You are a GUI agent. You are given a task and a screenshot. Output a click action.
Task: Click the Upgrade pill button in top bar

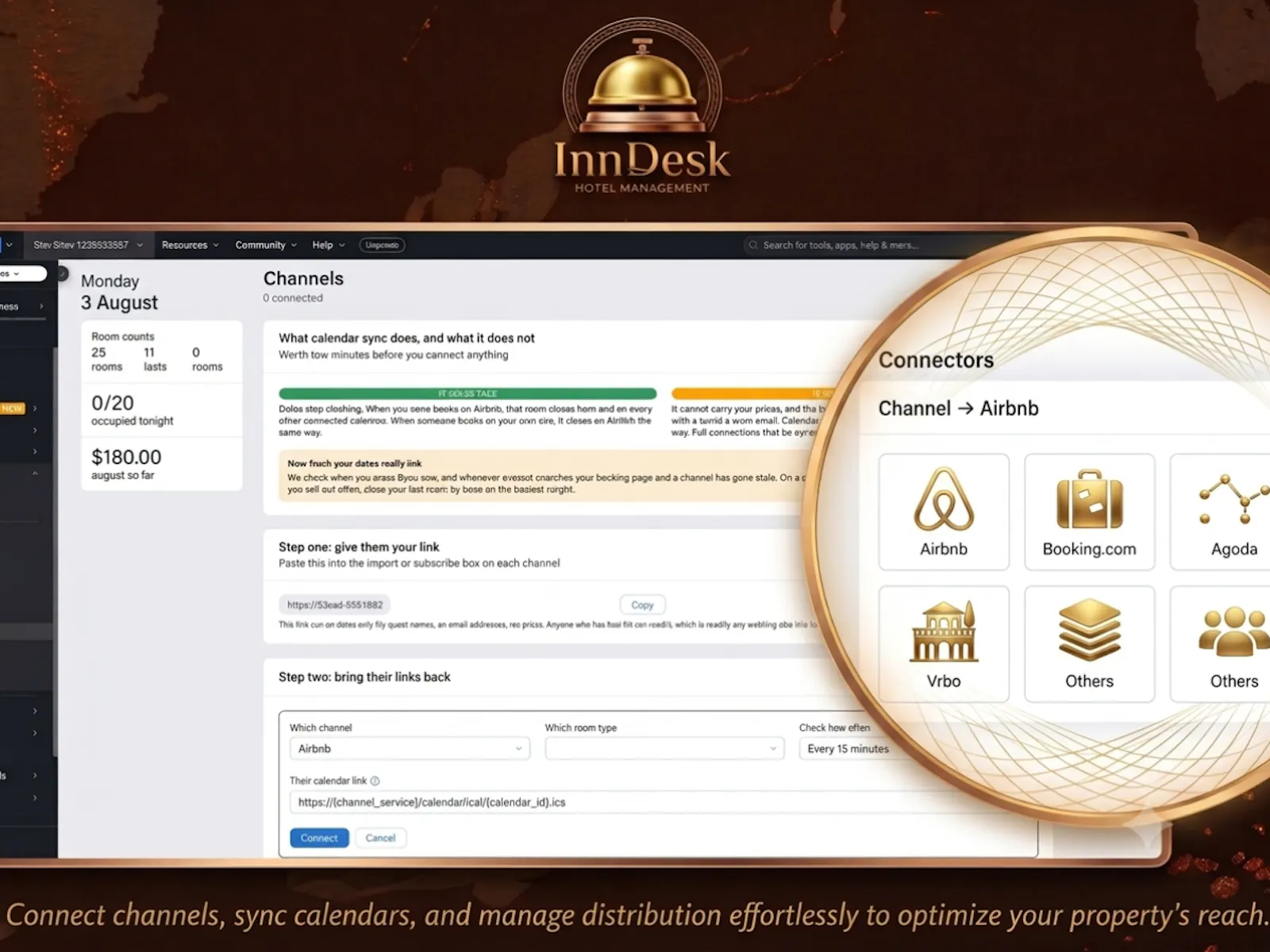pos(383,245)
